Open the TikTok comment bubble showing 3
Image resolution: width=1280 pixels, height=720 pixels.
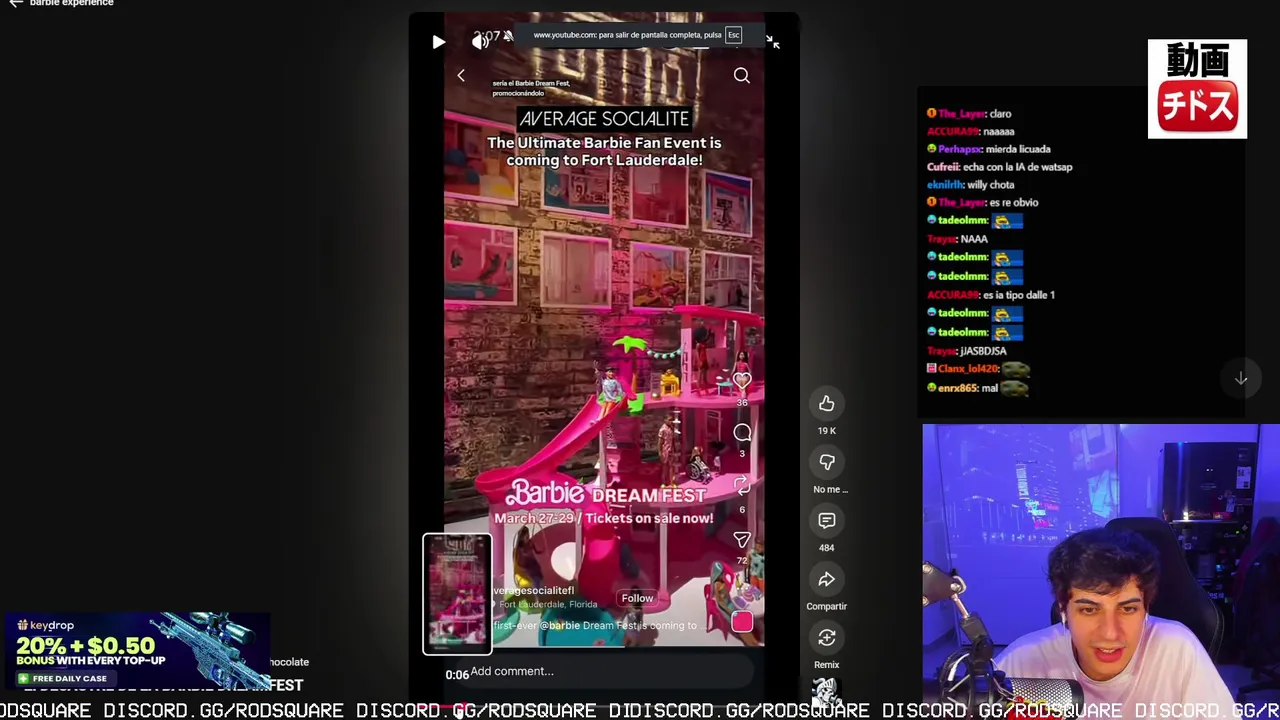[742, 433]
